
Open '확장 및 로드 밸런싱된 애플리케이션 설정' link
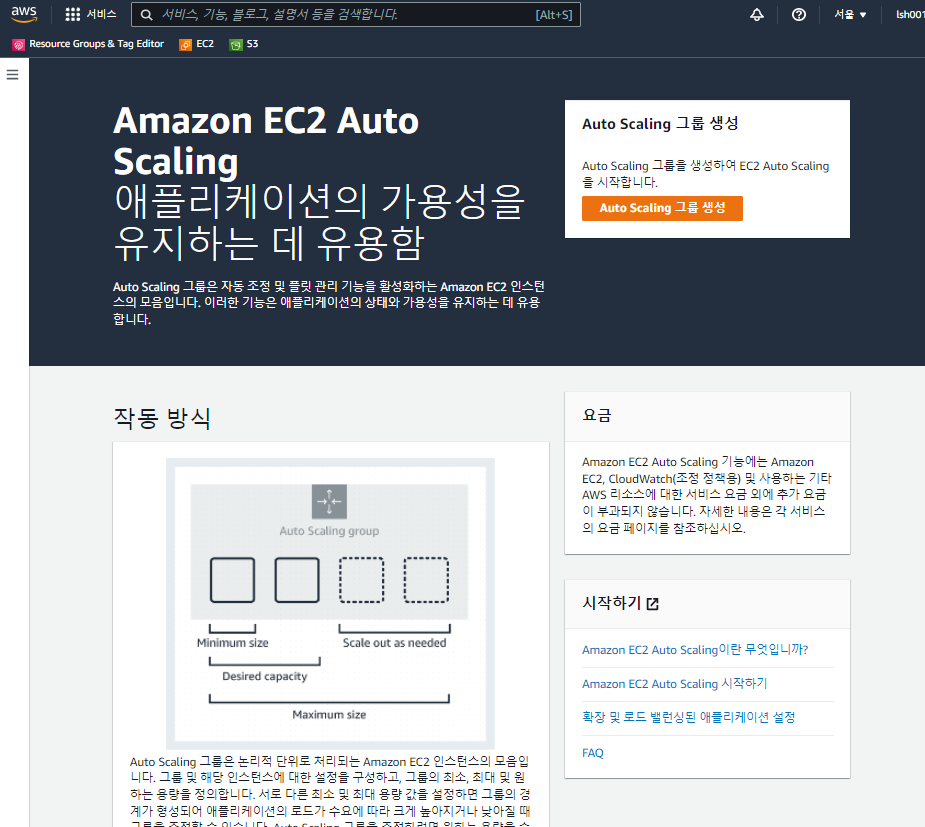[688, 717]
